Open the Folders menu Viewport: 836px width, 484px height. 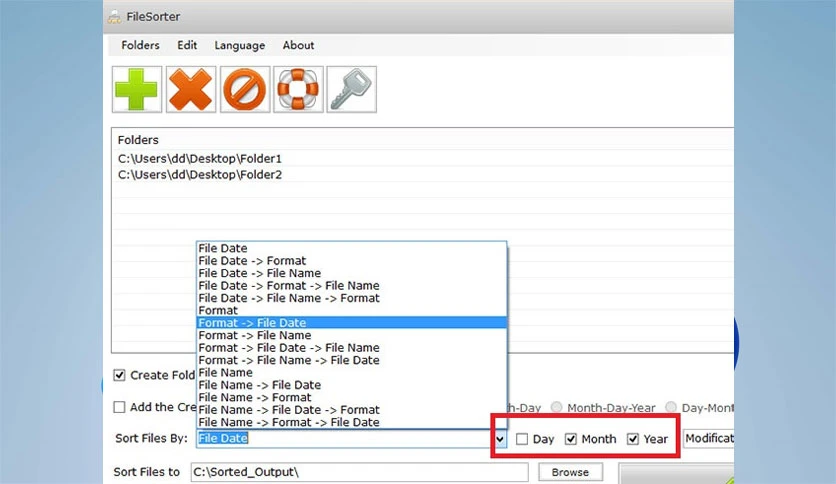[x=140, y=45]
